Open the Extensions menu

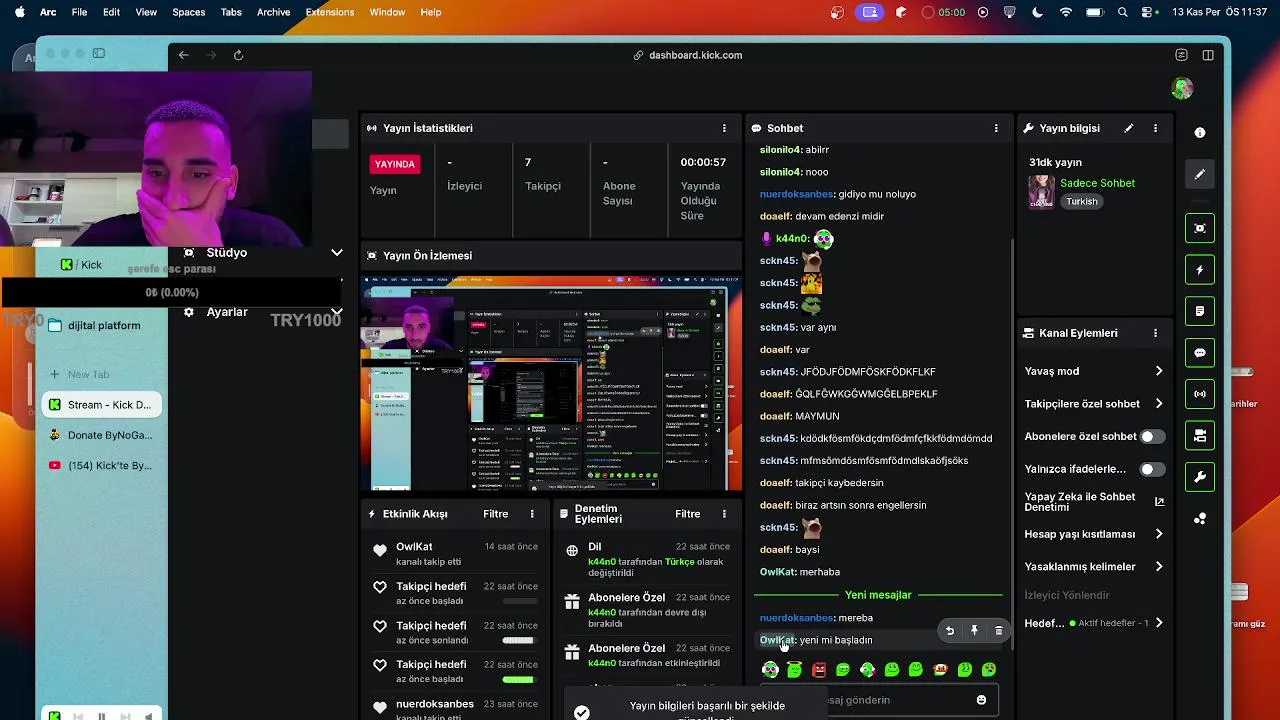tap(329, 12)
